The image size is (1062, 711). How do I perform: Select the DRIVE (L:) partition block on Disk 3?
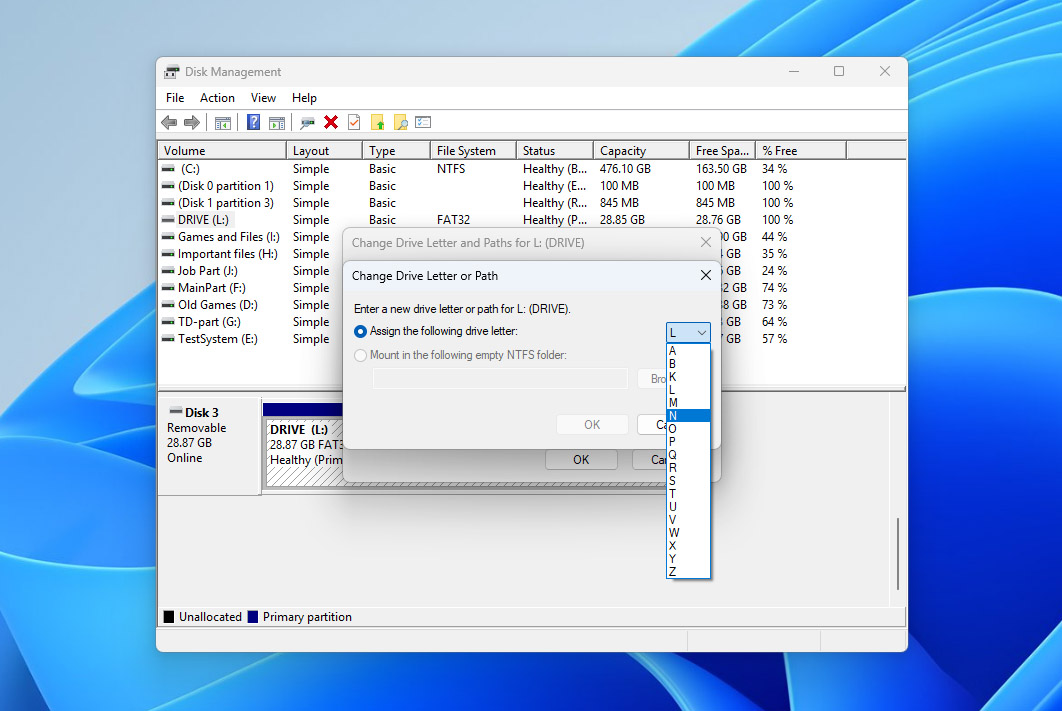305,452
